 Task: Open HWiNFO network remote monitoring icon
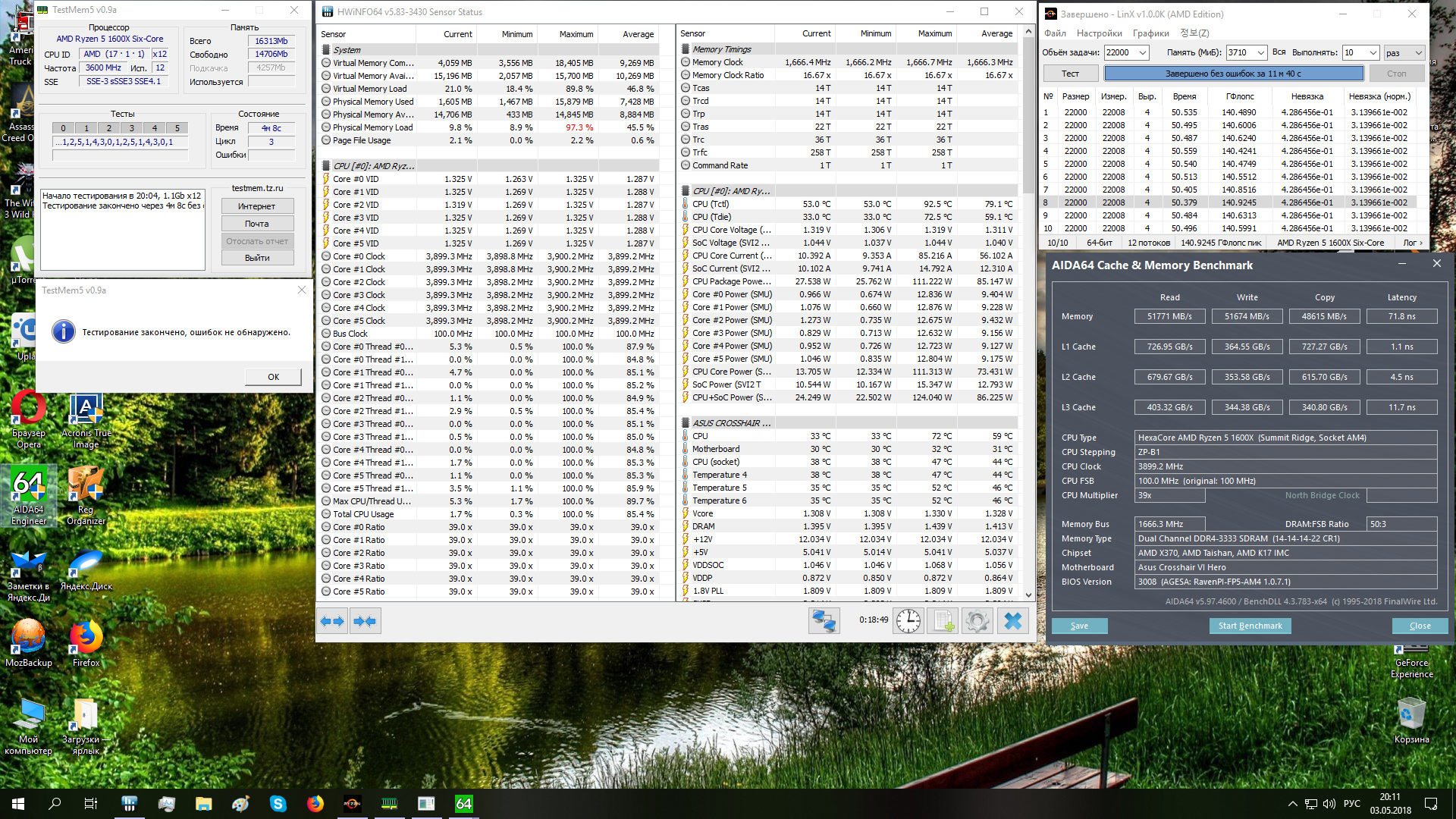point(824,621)
